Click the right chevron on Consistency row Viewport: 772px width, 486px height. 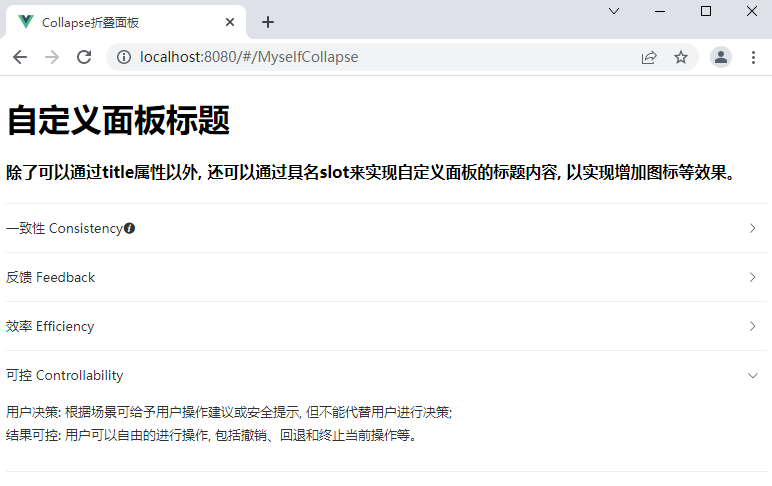(752, 228)
